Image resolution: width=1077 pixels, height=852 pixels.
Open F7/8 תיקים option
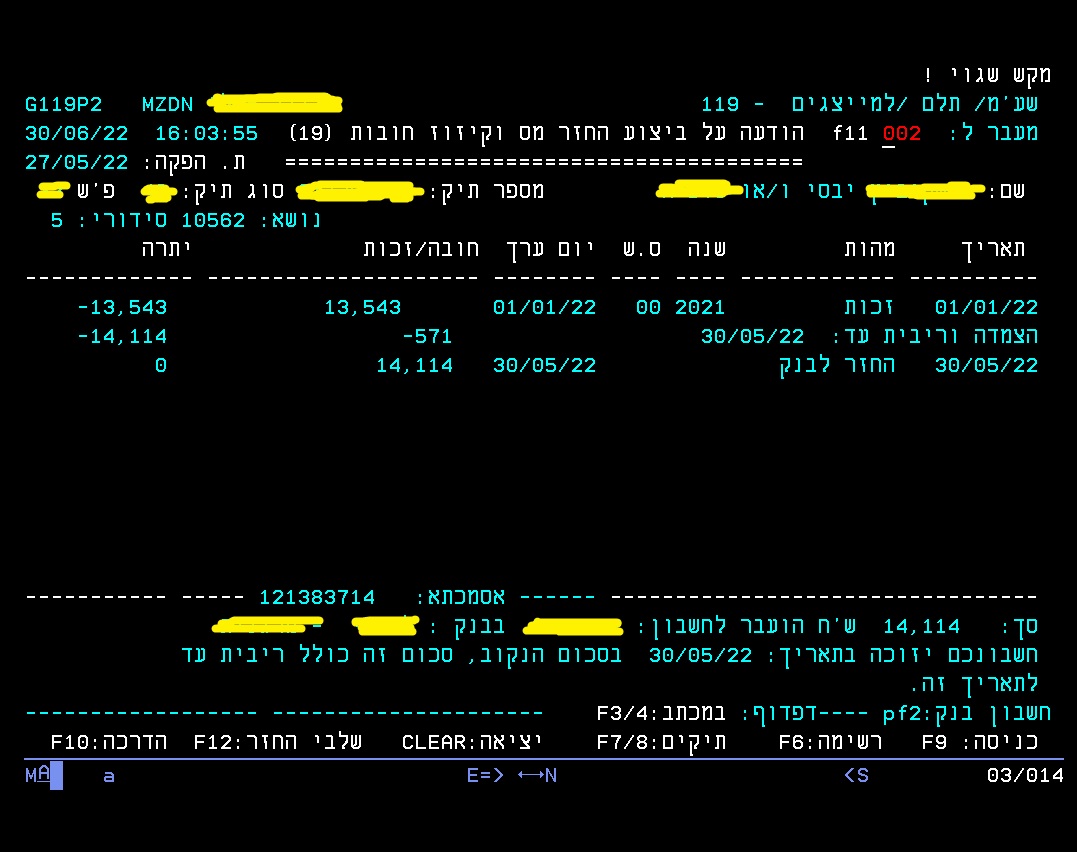click(661, 742)
